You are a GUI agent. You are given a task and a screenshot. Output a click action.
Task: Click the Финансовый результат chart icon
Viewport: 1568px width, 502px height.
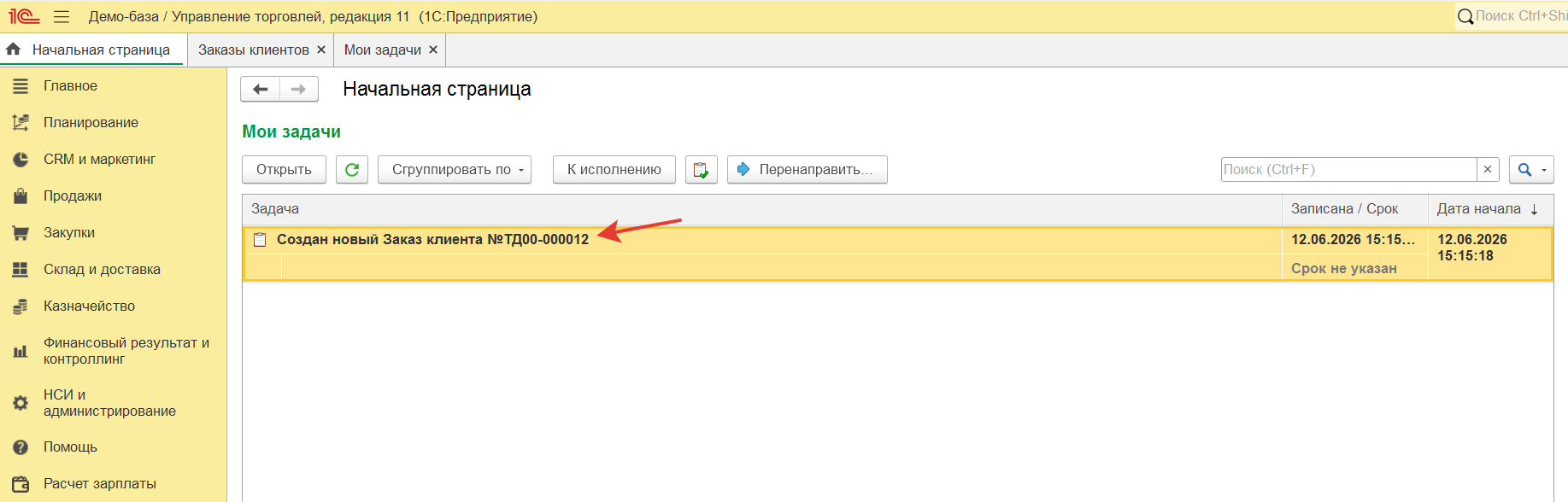[x=21, y=351]
